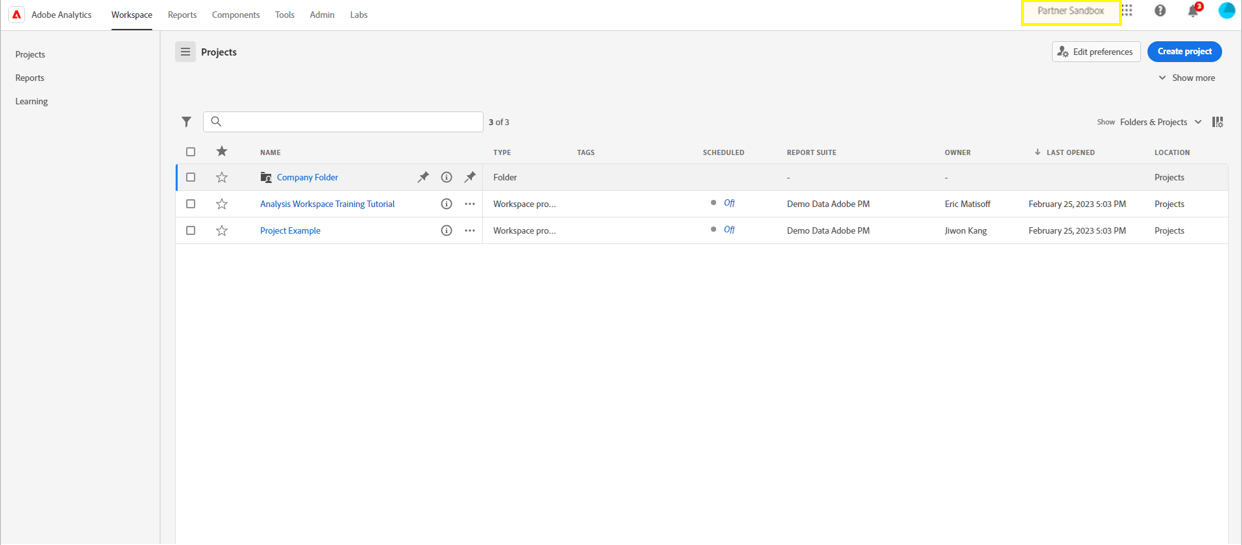Image resolution: width=1242 pixels, height=545 pixels.
Task: Favorite the Analysis Workspace Training Tutorial star
Action: (222, 204)
